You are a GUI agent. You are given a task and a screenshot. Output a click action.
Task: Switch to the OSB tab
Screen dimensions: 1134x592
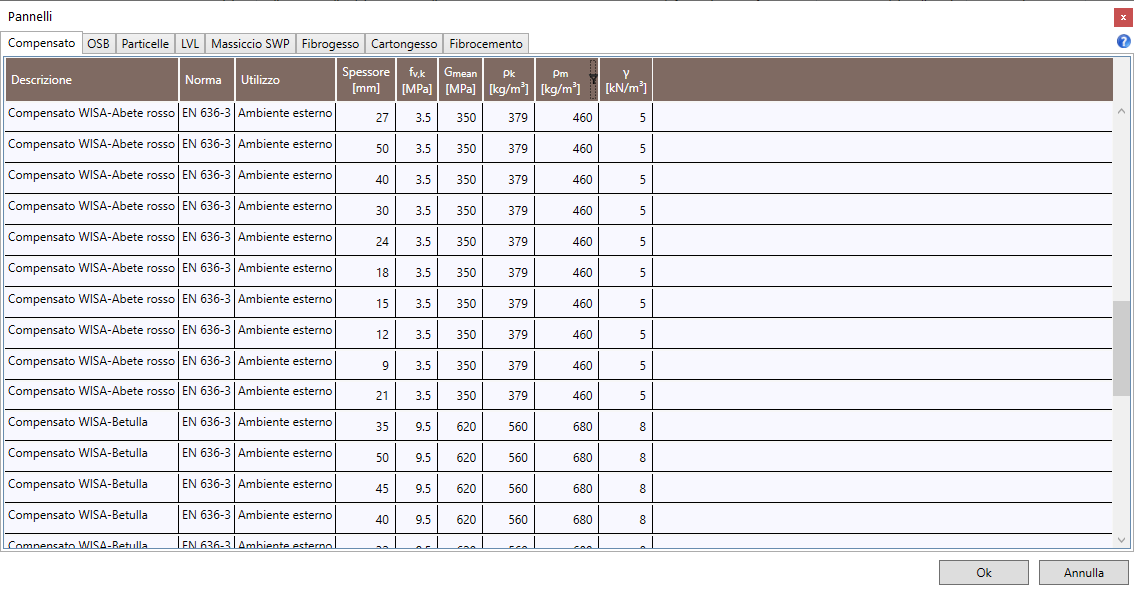click(x=98, y=43)
